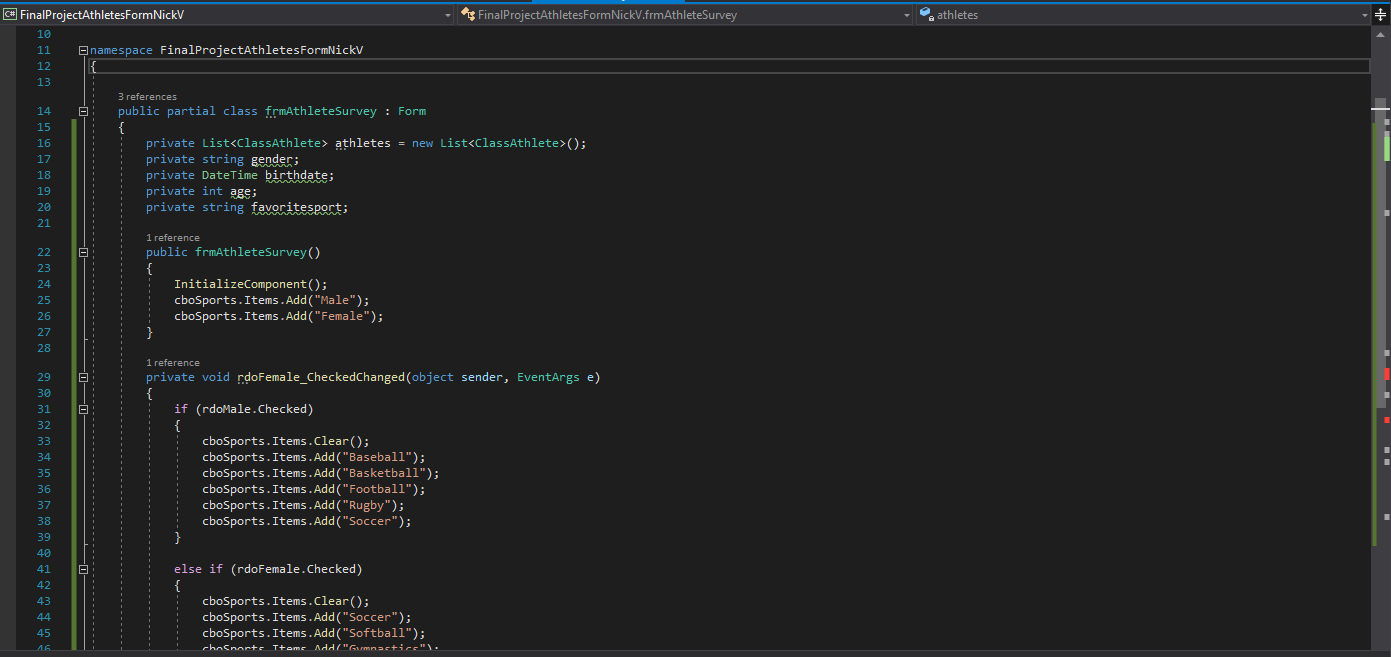Collapse the else if (rdoFemale.Checked) block
Screen dimensions: 1391x657
tap(83, 569)
